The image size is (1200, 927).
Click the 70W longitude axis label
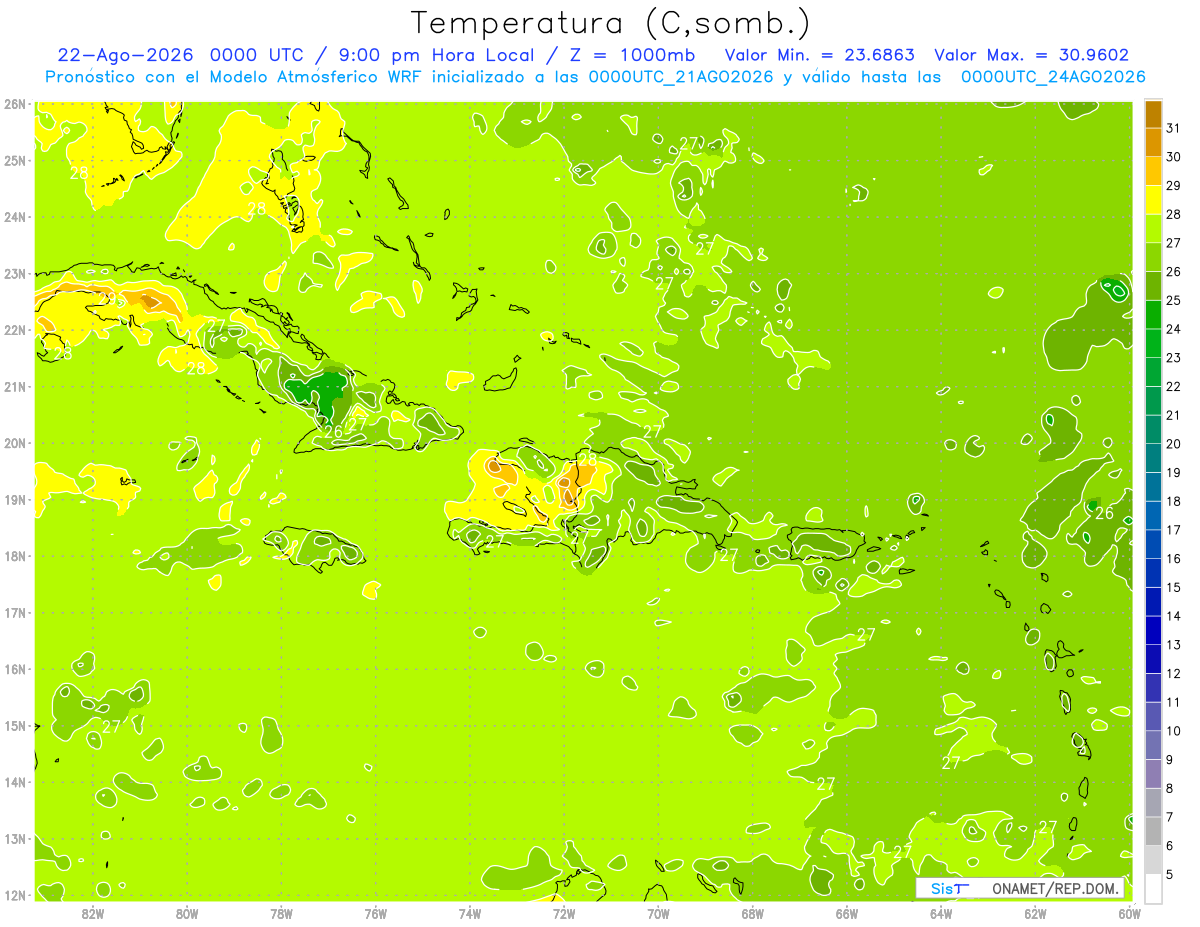(x=658, y=913)
